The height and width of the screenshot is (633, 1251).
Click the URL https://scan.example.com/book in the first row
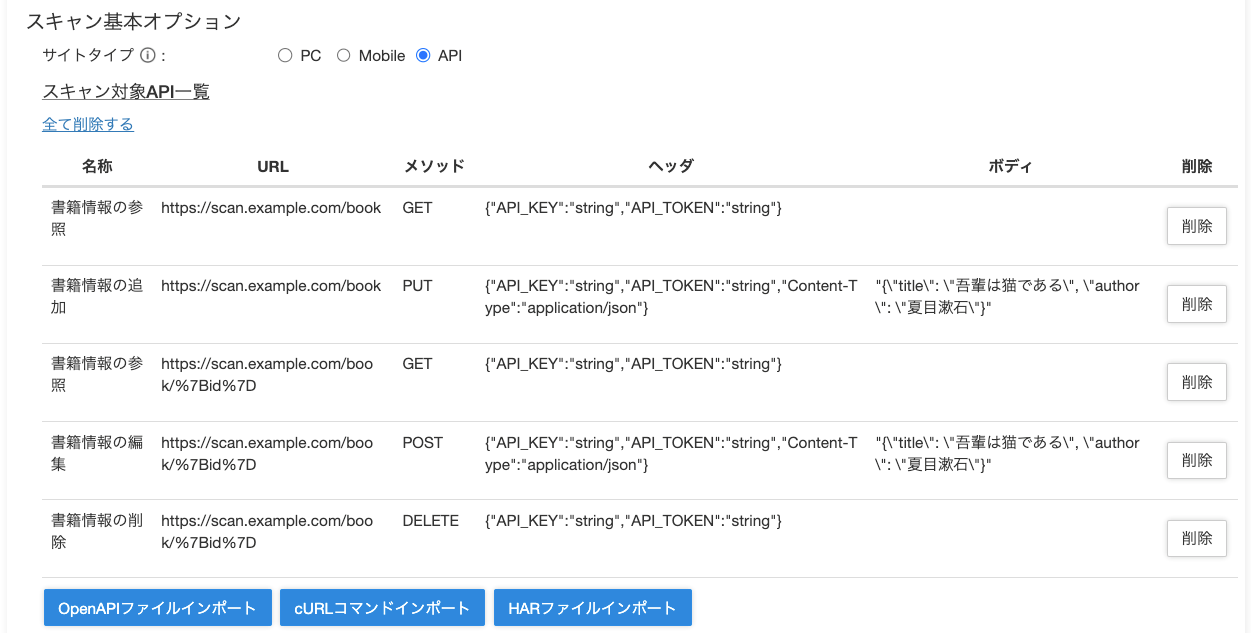(x=270, y=207)
